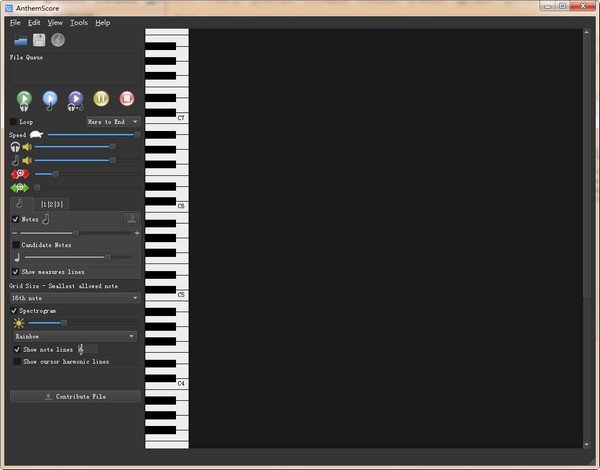This screenshot has height=470, width=600.
Task: Click the green horizontal zoom icon
Action: [20, 188]
